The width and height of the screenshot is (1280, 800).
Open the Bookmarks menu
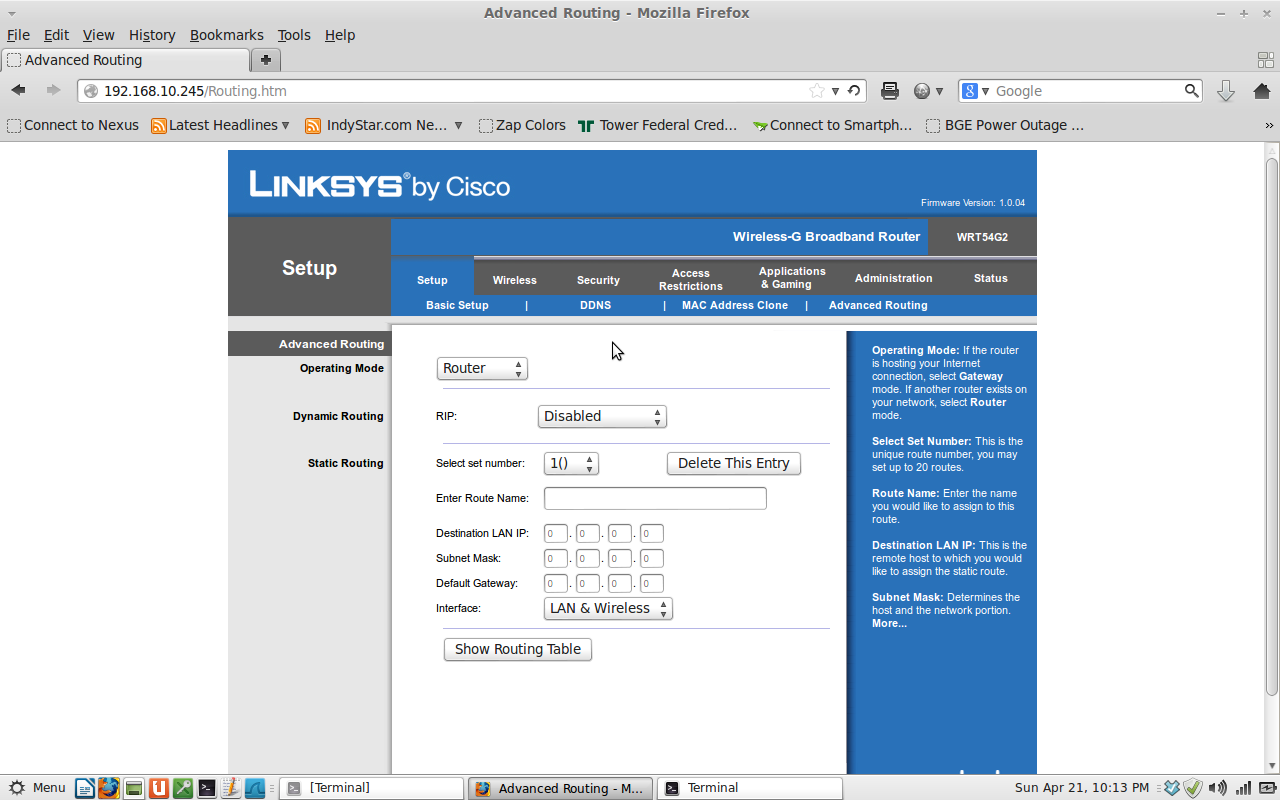[227, 35]
